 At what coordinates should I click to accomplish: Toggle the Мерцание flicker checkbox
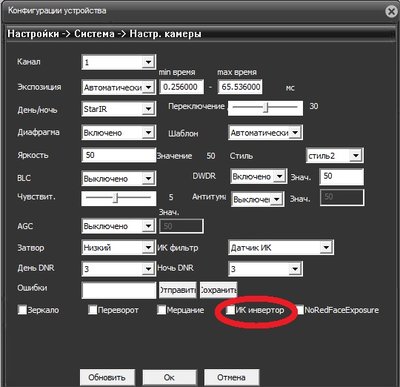pyautogui.click(x=161, y=310)
